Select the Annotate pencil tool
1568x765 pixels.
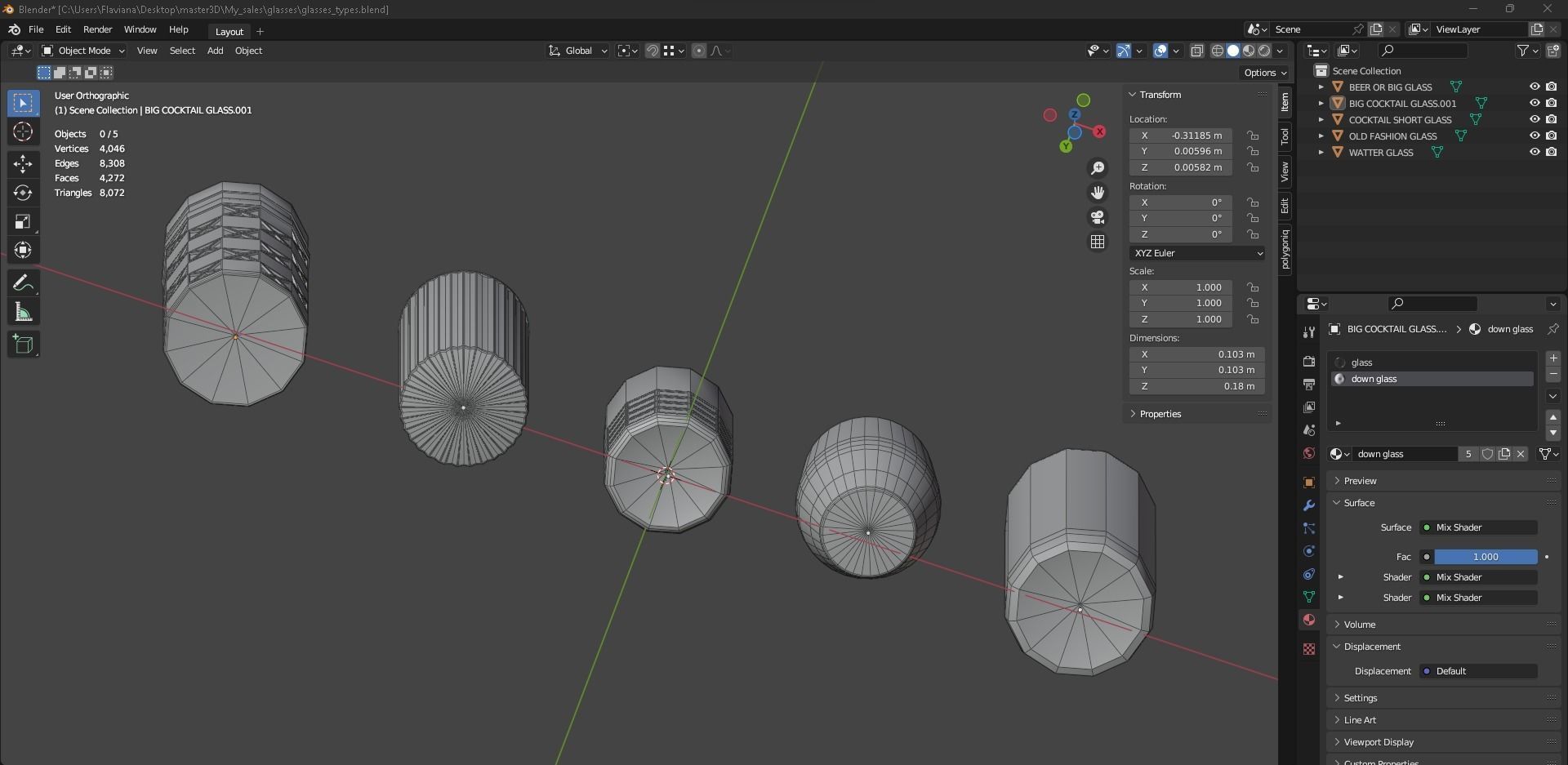point(23,283)
